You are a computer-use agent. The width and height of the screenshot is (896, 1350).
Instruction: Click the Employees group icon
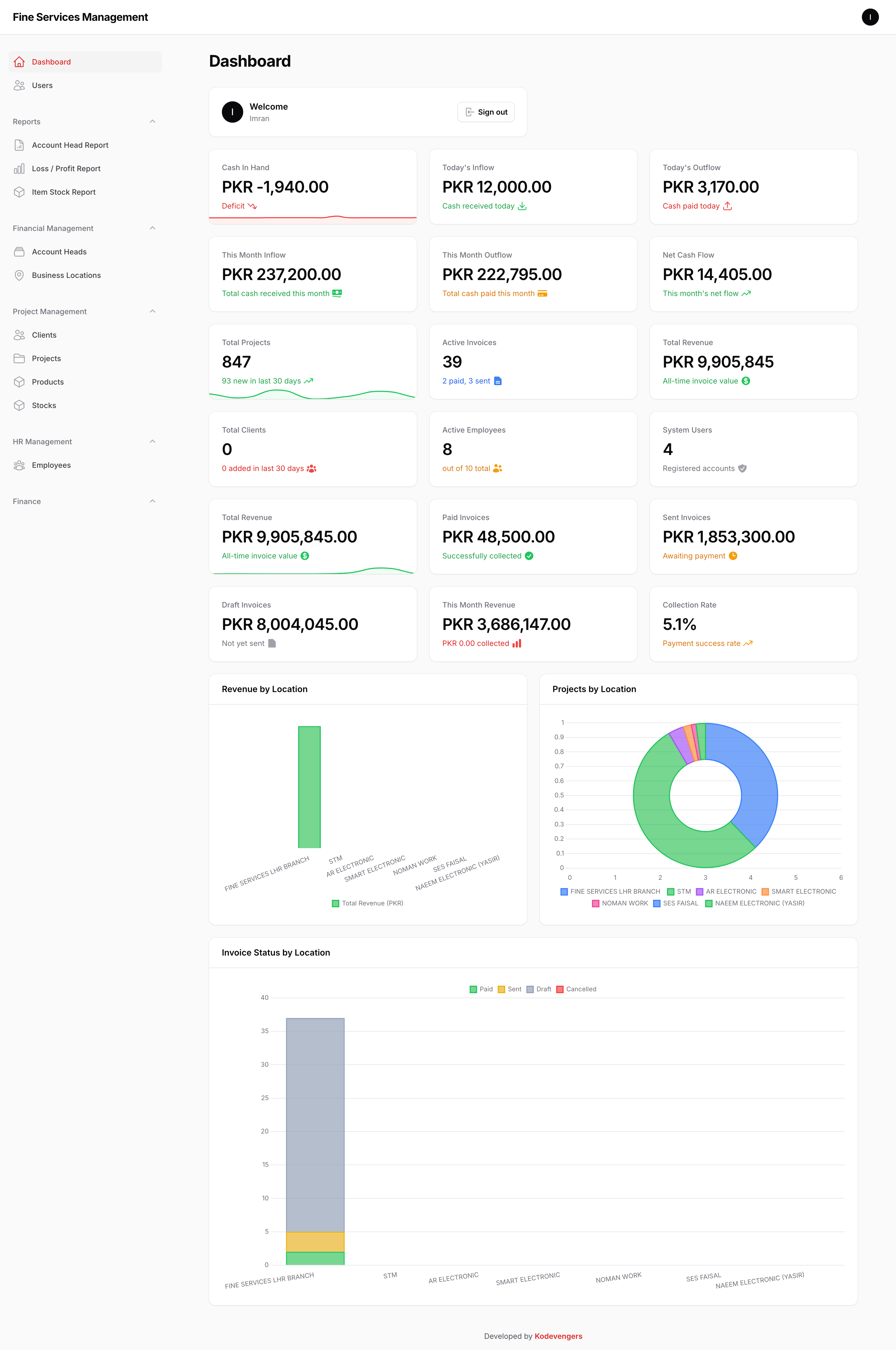click(x=19, y=465)
